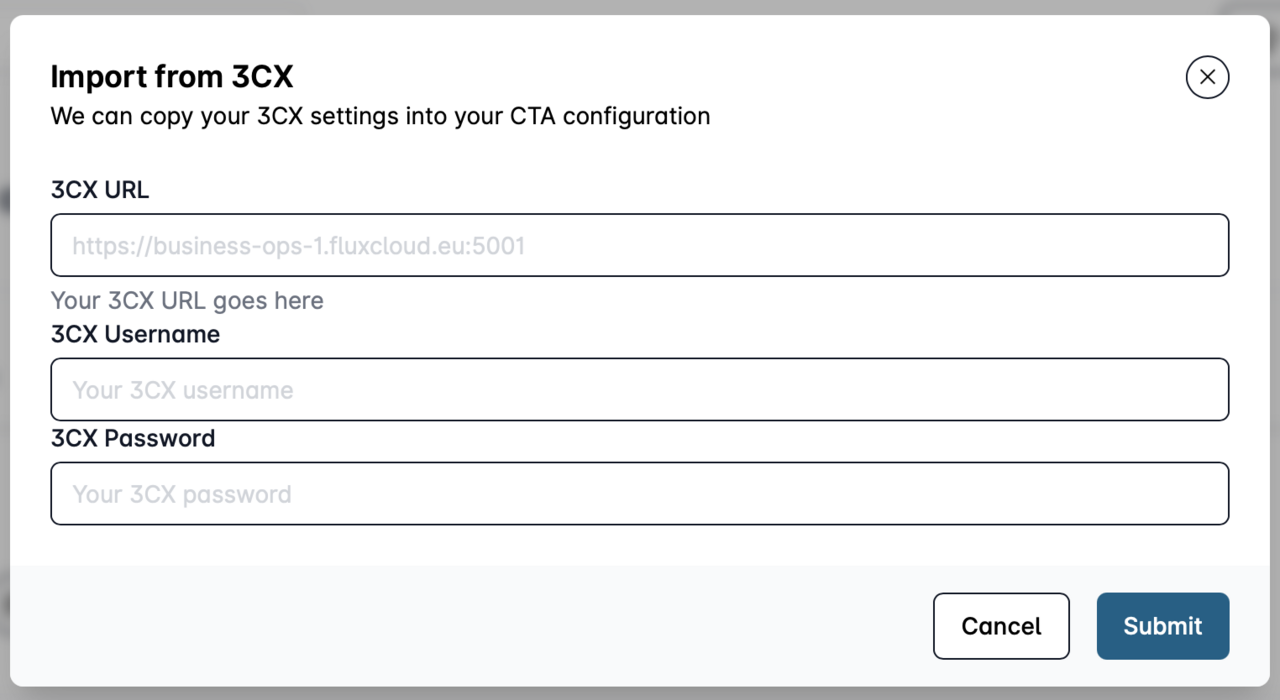Image resolution: width=1280 pixels, height=700 pixels.
Task: Submit the 3CX import form
Action: (x=1162, y=626)
